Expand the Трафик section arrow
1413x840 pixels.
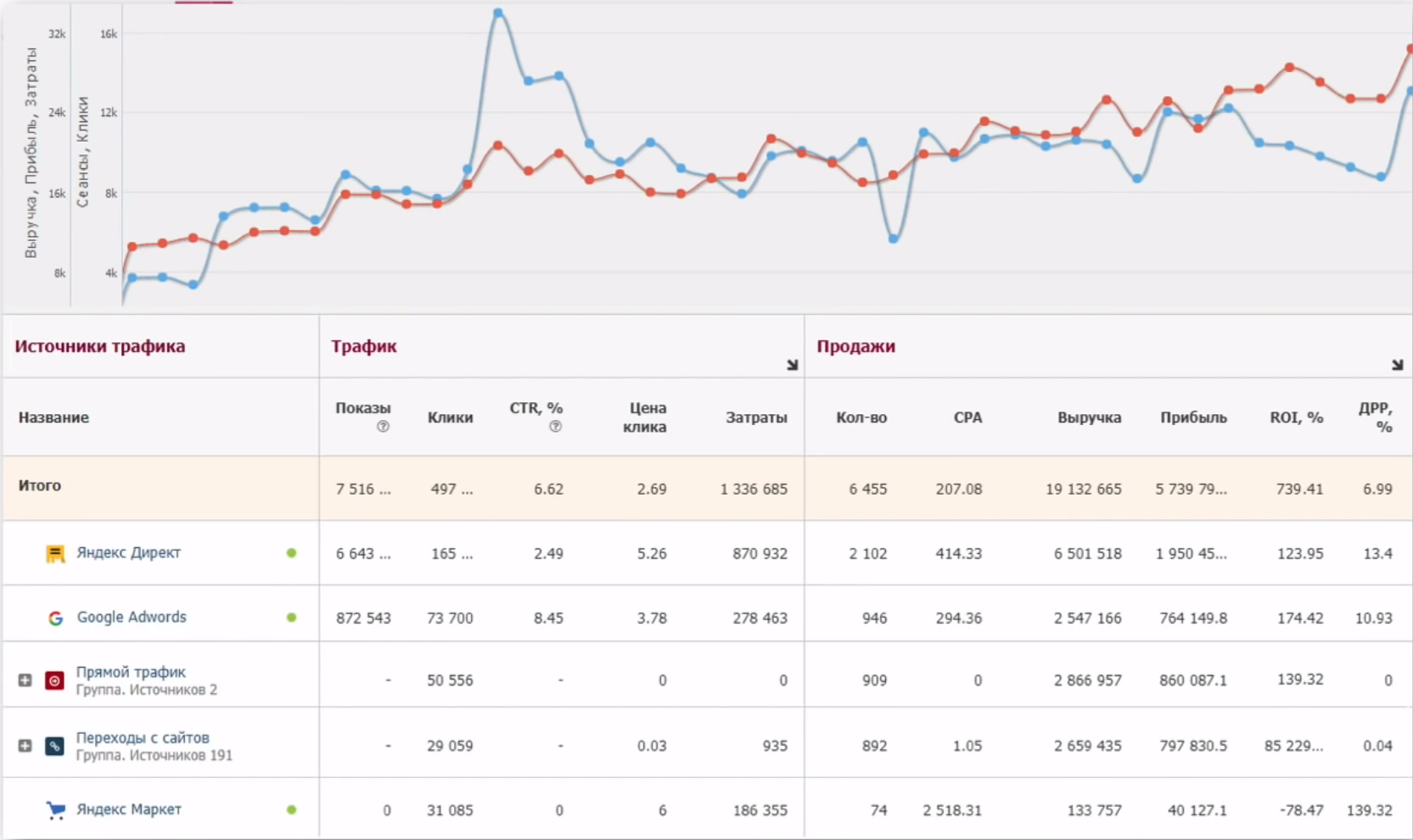click(792, 365)
